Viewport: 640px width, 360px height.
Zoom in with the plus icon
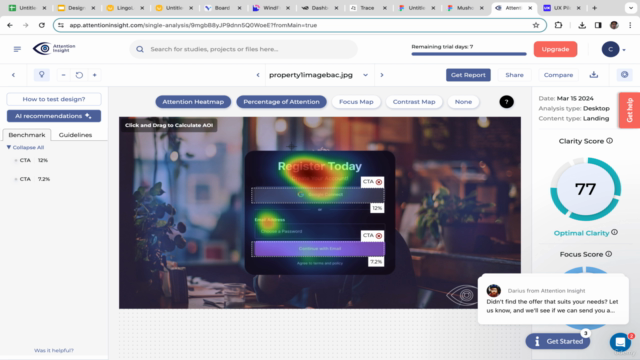(x=95, y=75)
